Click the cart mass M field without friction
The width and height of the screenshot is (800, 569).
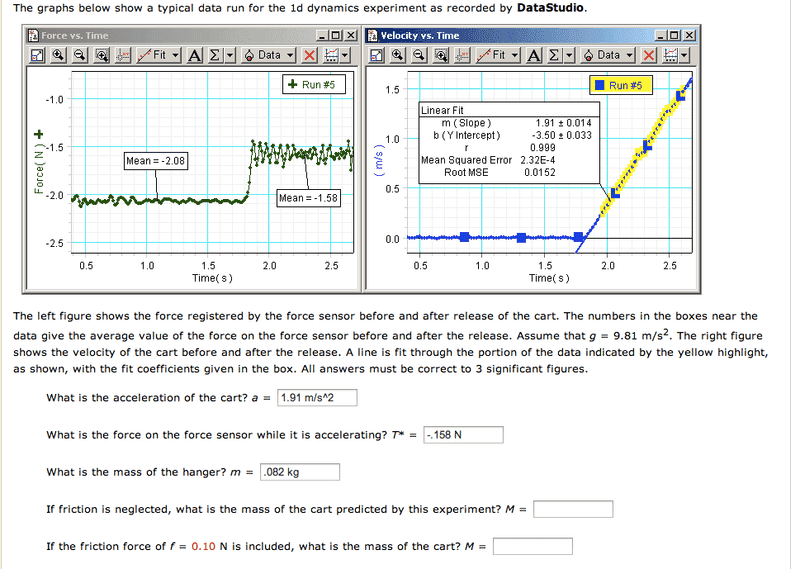pos(573,509)
